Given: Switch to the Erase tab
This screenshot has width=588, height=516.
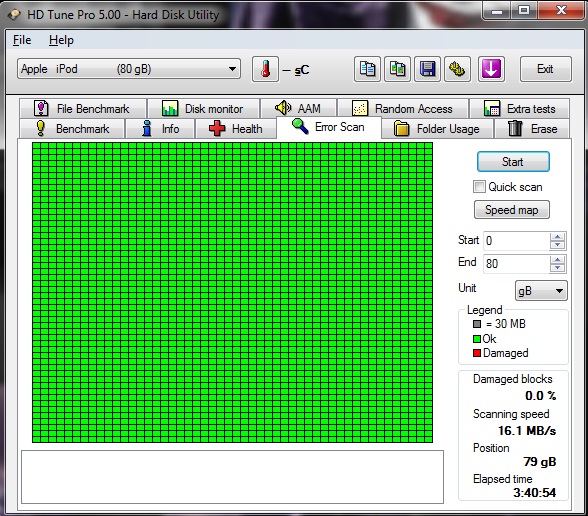Looking at the screenshot, I should [x=532, y=129].
